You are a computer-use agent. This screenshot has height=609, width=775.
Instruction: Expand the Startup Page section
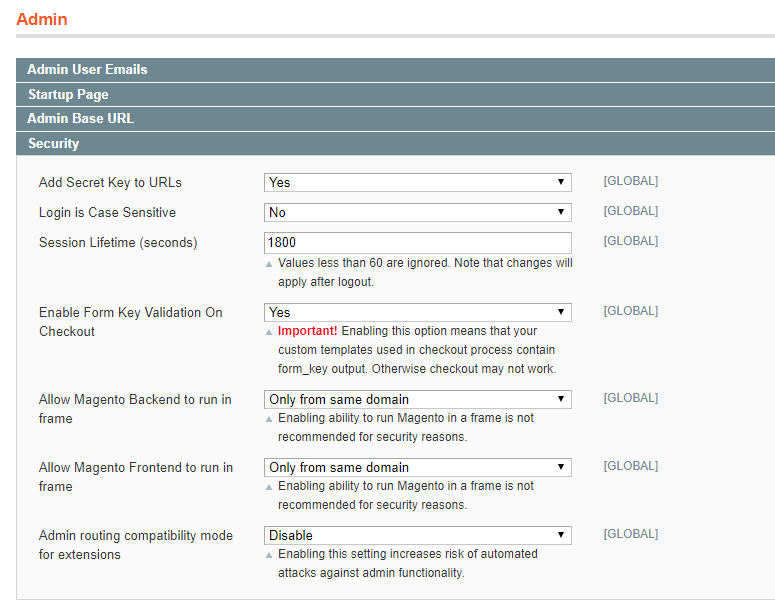point(68,95)
